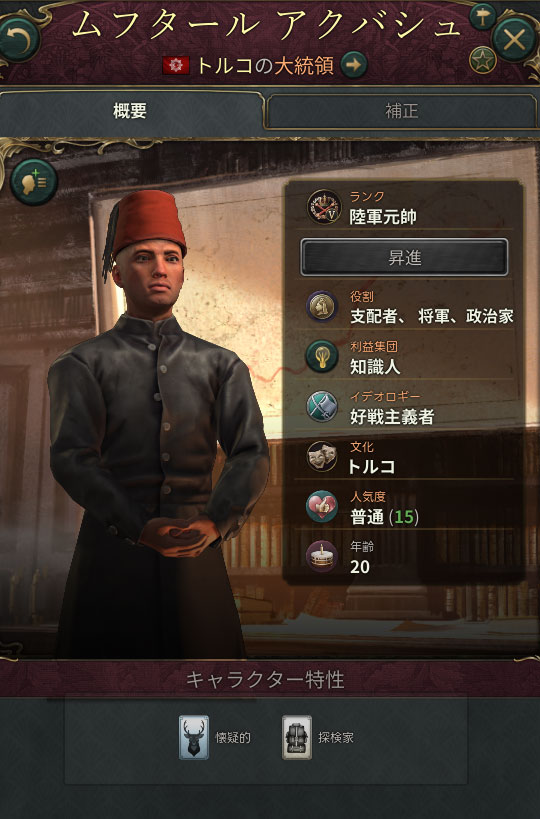Click the 好戦主義者 ideology icon
This screenshot has height=819, width=540.
coord(322,406)
